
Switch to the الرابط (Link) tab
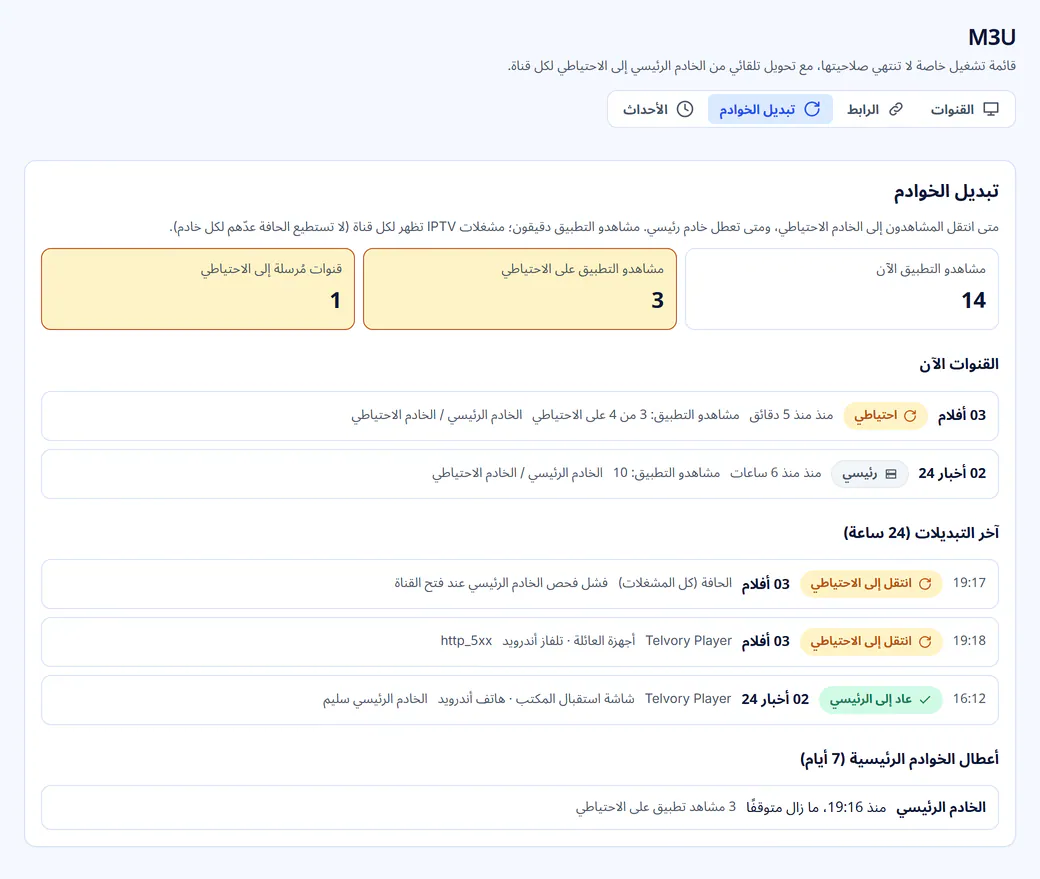coord(875,109)
